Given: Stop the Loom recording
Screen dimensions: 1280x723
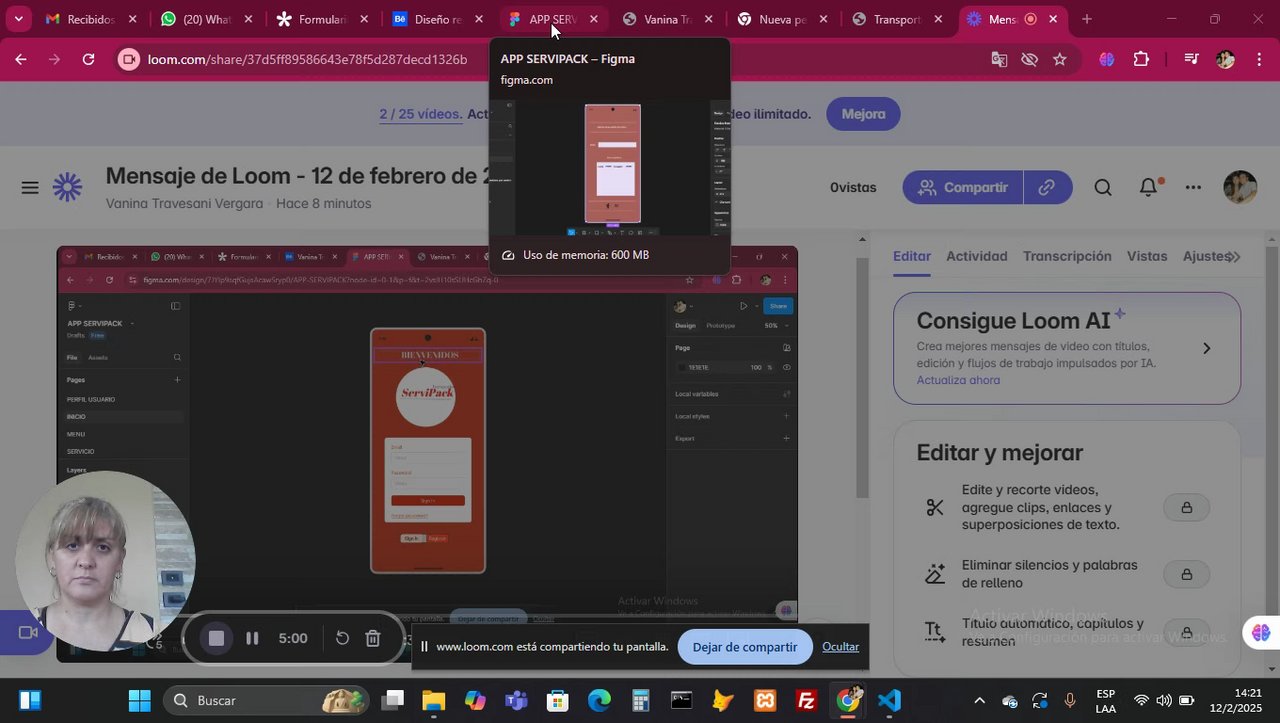Looking at the screenshot, I should coord(216,638).
